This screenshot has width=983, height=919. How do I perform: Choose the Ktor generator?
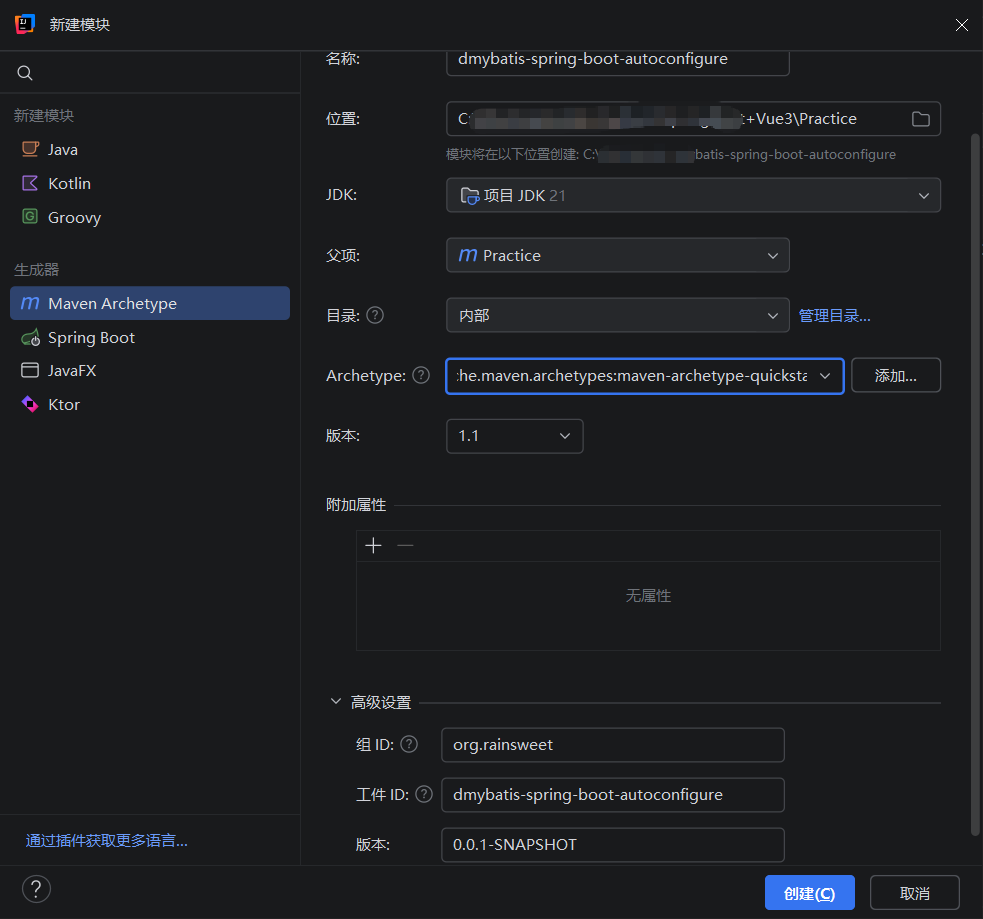click(x=150, y=404)
